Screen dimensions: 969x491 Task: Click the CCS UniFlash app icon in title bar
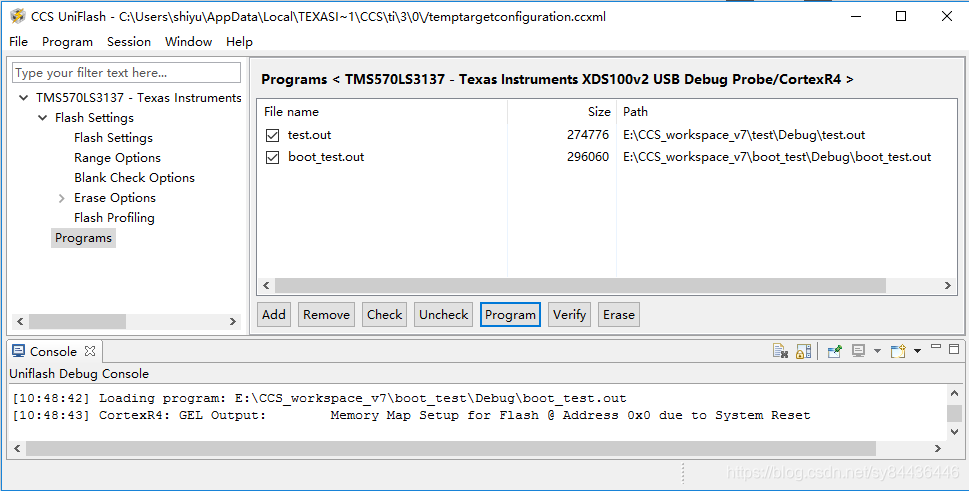pyautogui.click(x=18, y=16)
